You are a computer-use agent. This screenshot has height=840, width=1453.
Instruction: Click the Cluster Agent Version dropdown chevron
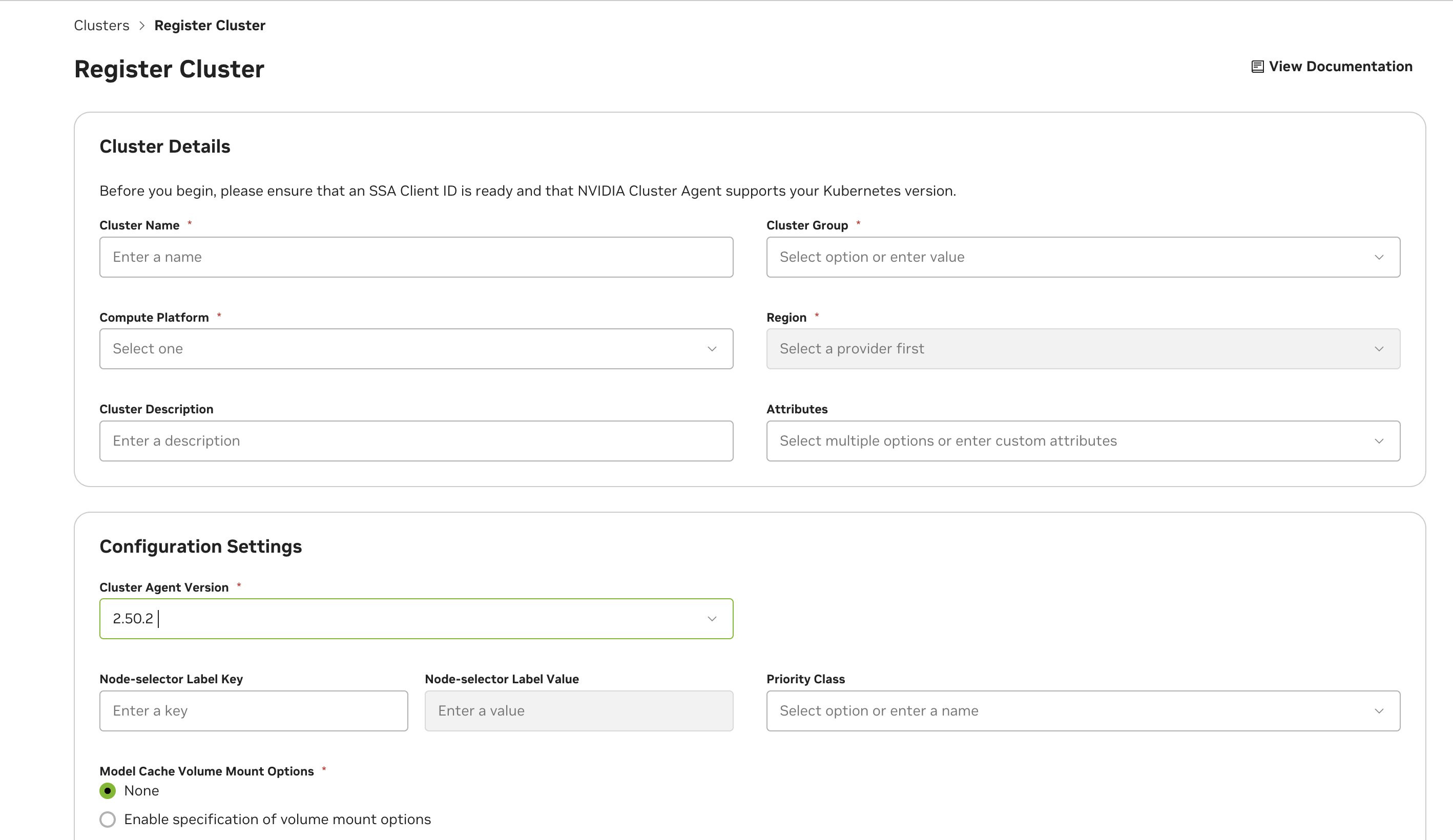pos(713,619)
